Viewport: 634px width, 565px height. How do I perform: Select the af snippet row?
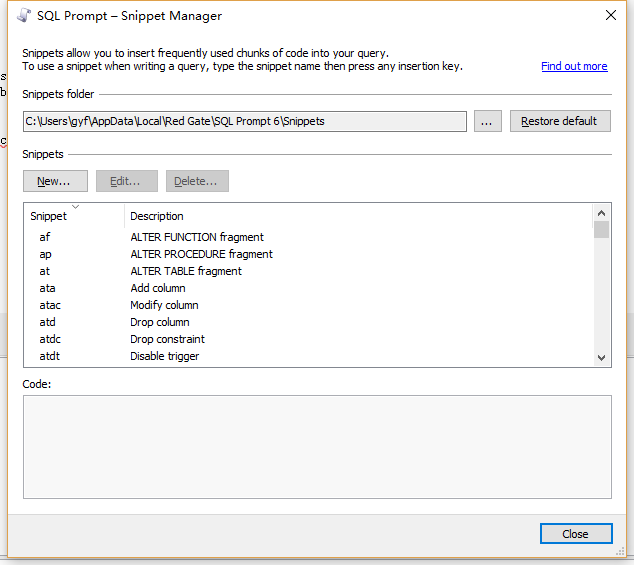pyautogui.click(x=309, y=237)
